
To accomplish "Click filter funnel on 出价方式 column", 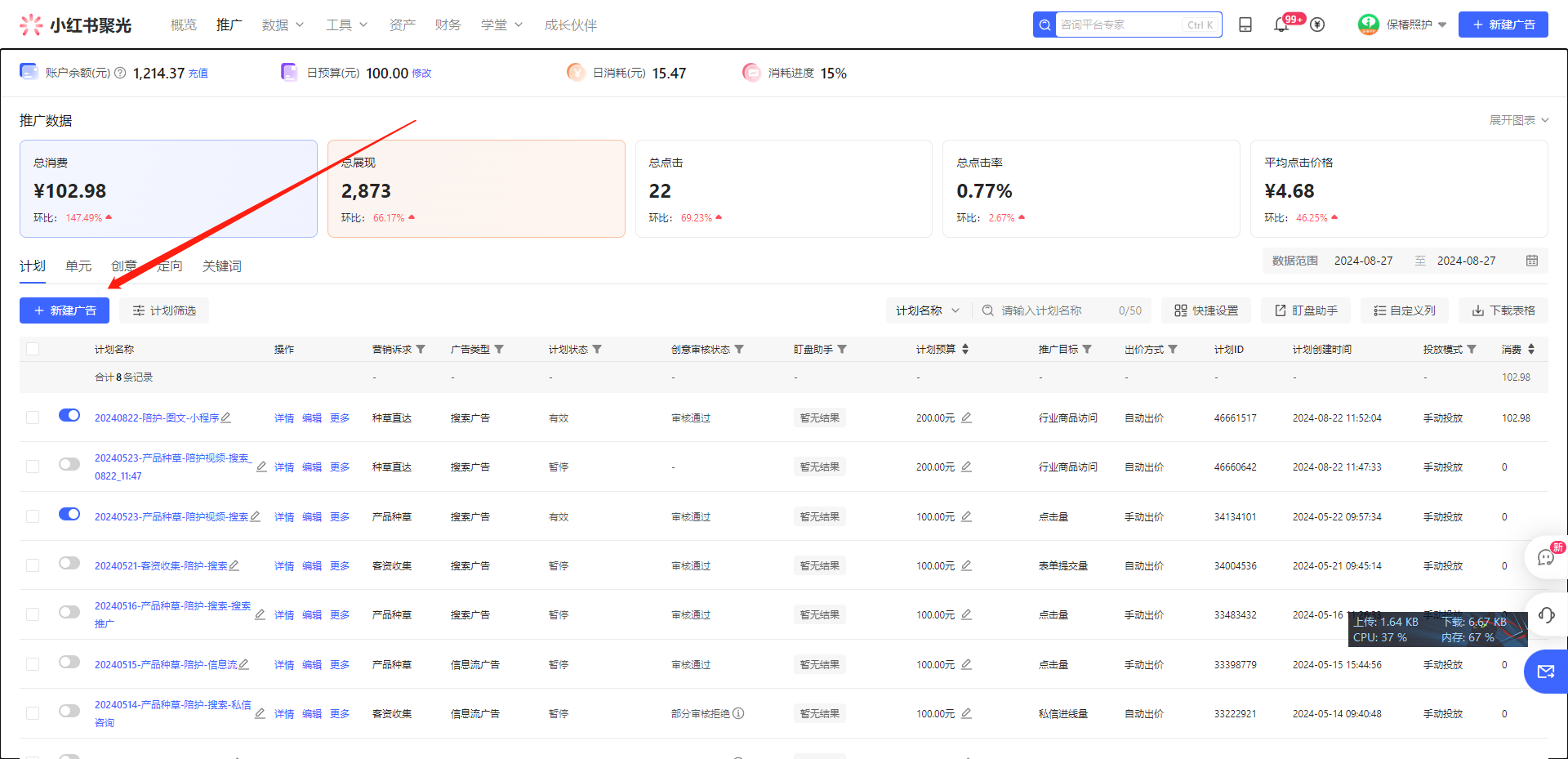I will [1173, 349].
